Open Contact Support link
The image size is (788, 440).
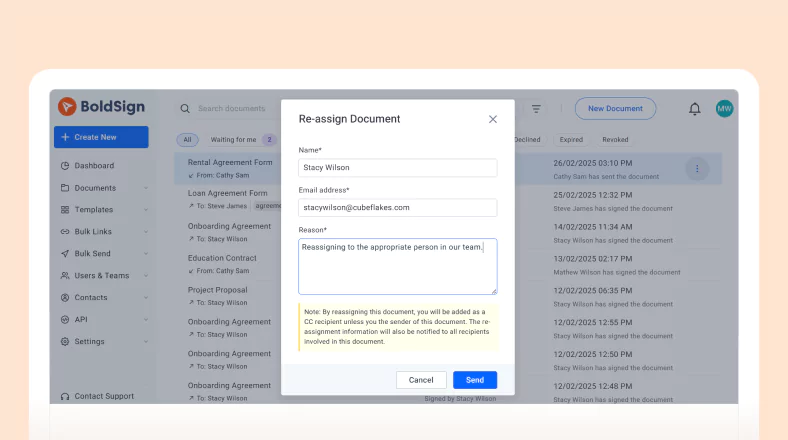pyautogui.click(x=104, y=396)
